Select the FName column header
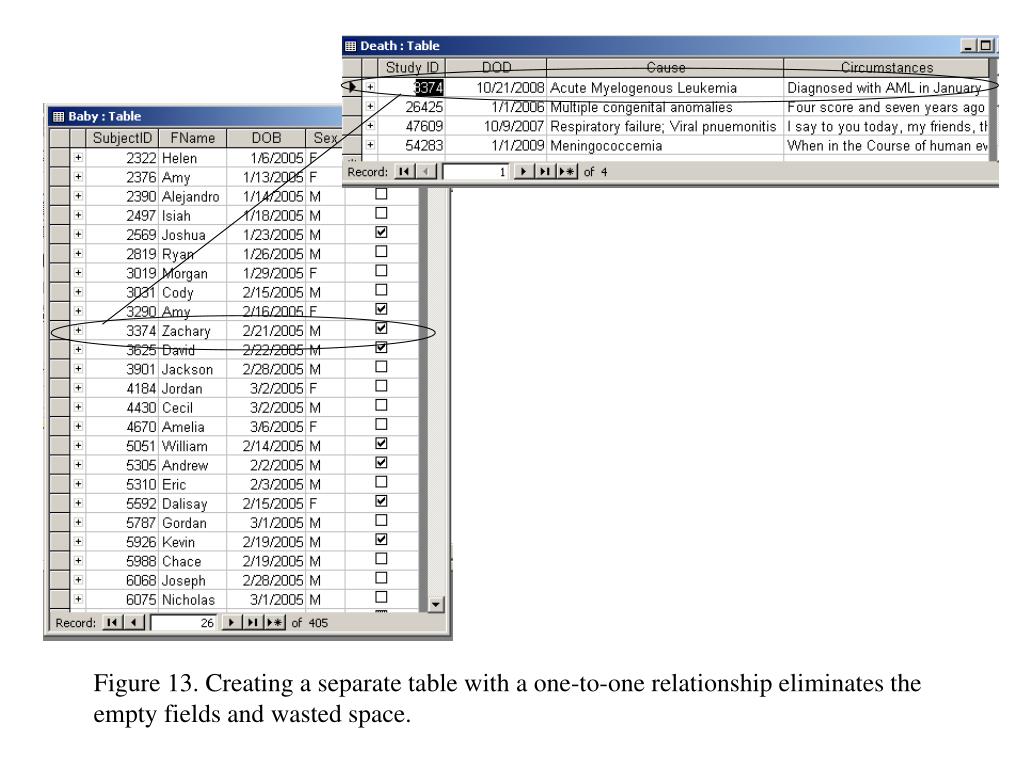 click(x=193, y=138)
